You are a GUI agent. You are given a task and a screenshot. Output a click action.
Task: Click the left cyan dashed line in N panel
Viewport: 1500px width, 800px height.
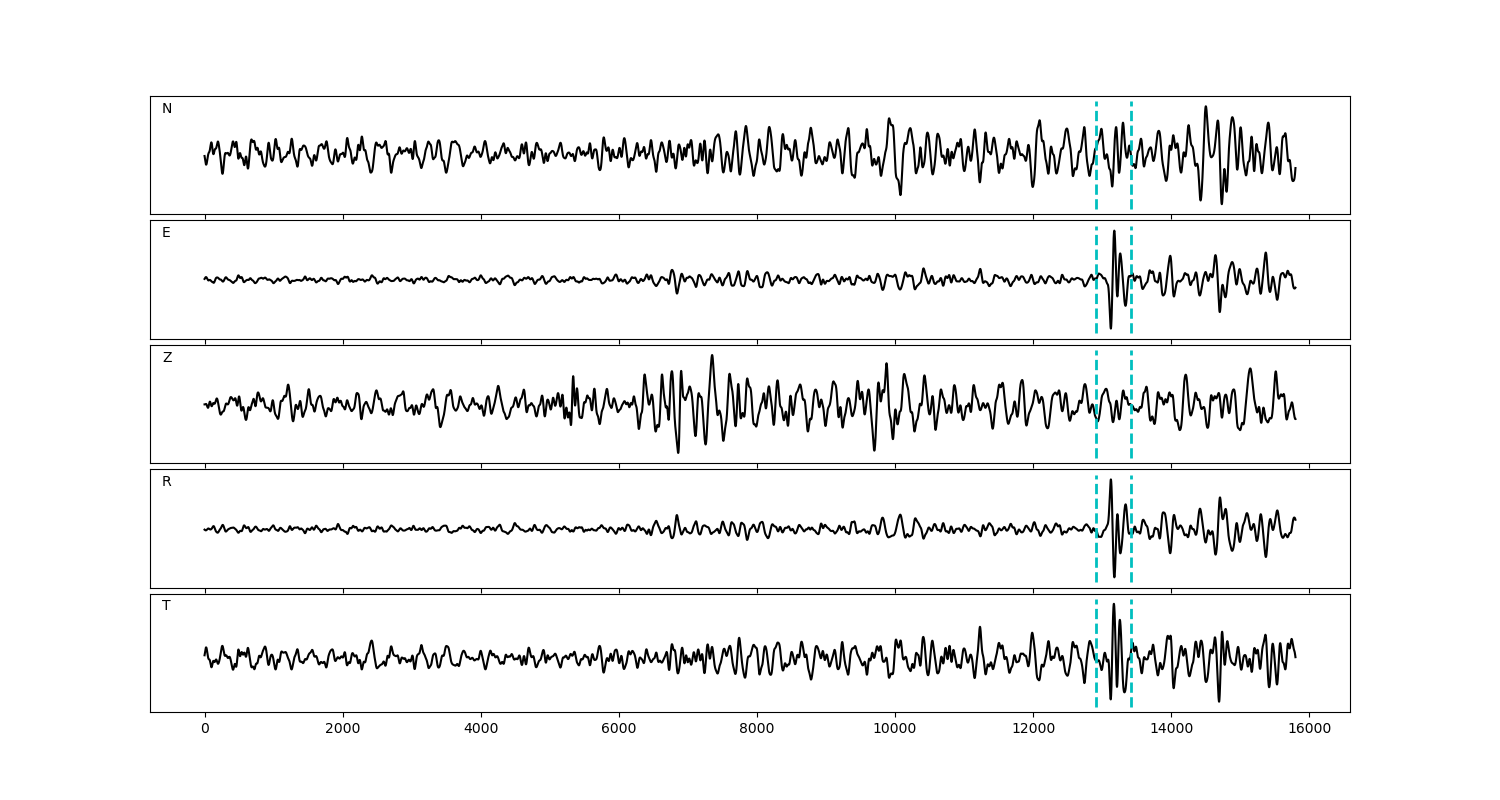pyautogui.click(x=1096, y=180)
